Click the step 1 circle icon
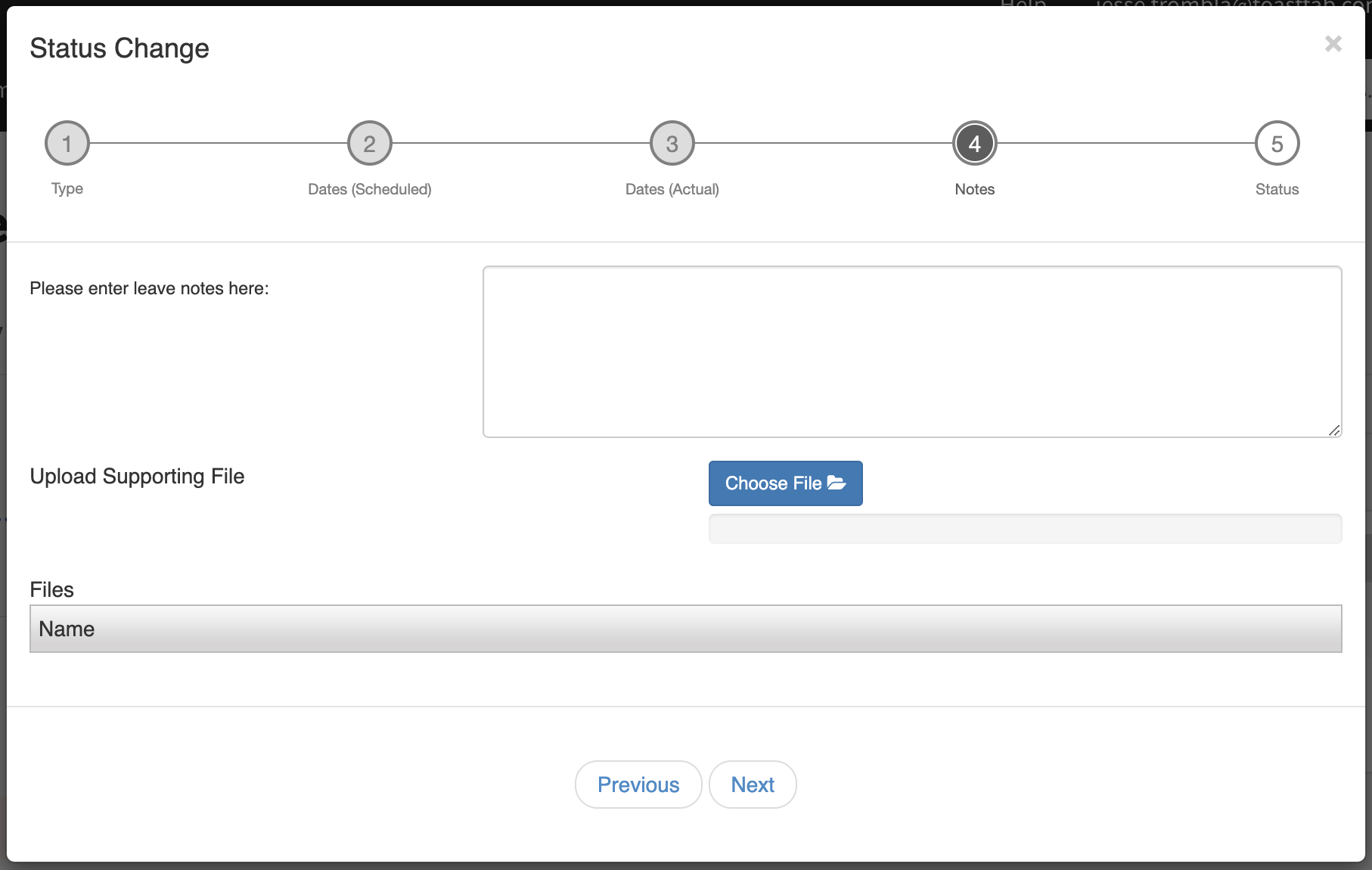The height and width of the screenshot is (870, 1372). tap(67, 143)
